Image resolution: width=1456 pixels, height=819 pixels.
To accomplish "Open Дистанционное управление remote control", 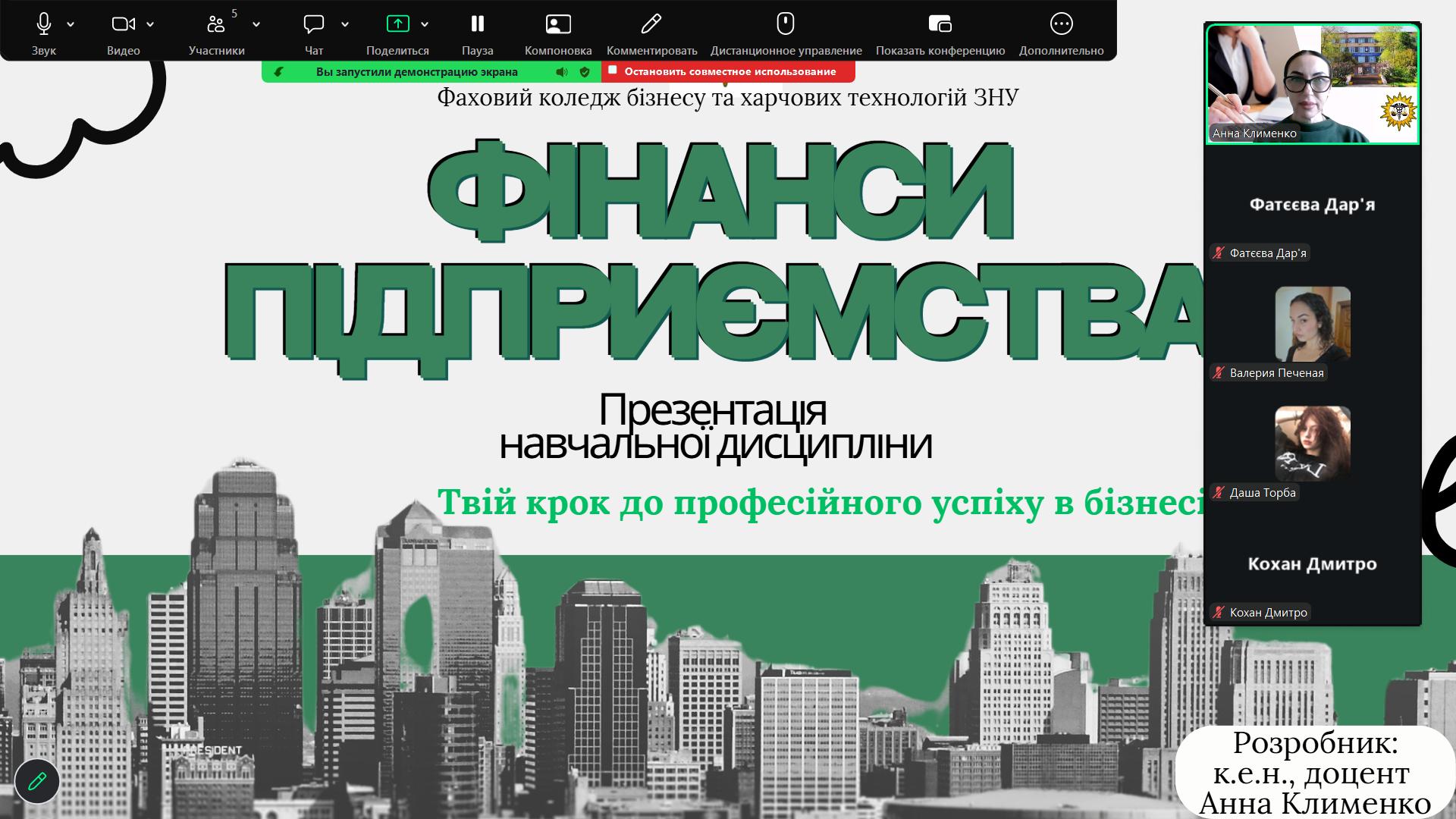I will point(786,24).
